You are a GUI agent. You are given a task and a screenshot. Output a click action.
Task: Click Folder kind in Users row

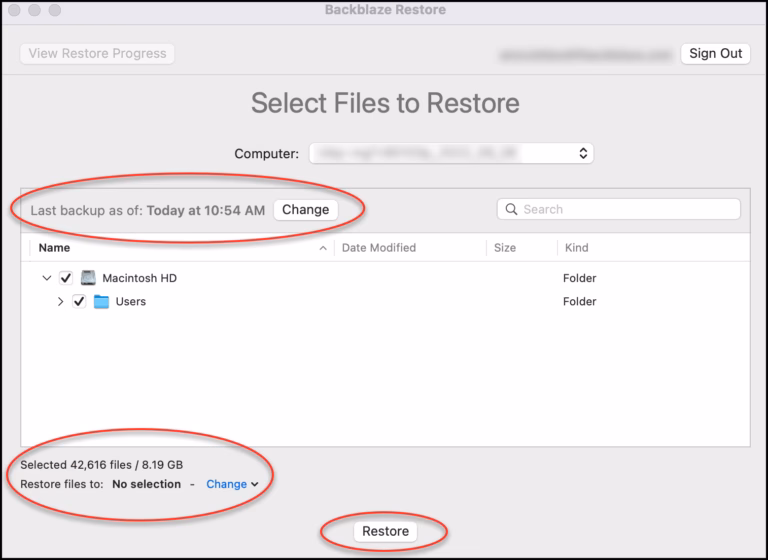coord(579,301)
